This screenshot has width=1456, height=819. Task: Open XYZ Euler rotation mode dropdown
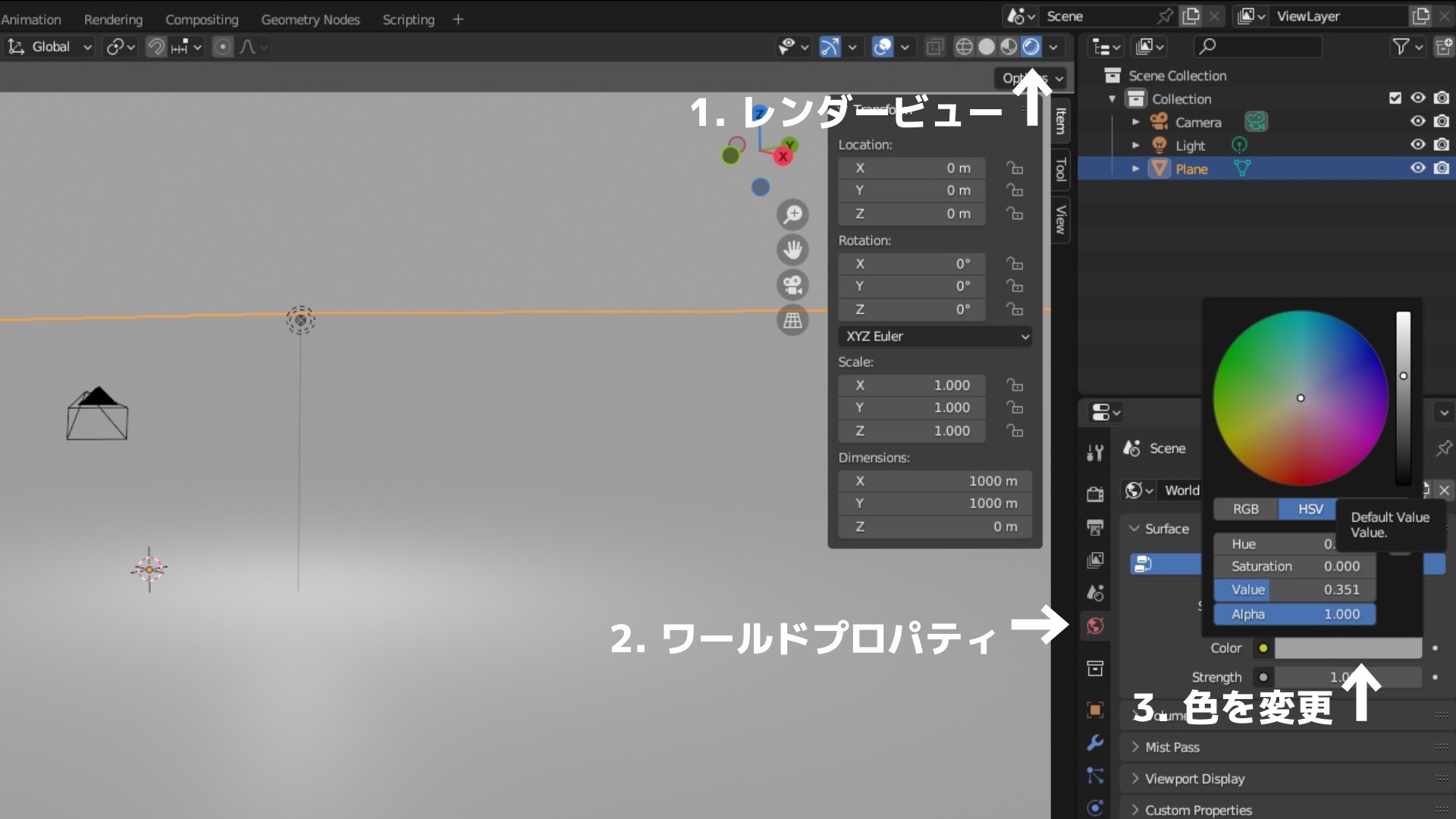[x=934, y=336]
